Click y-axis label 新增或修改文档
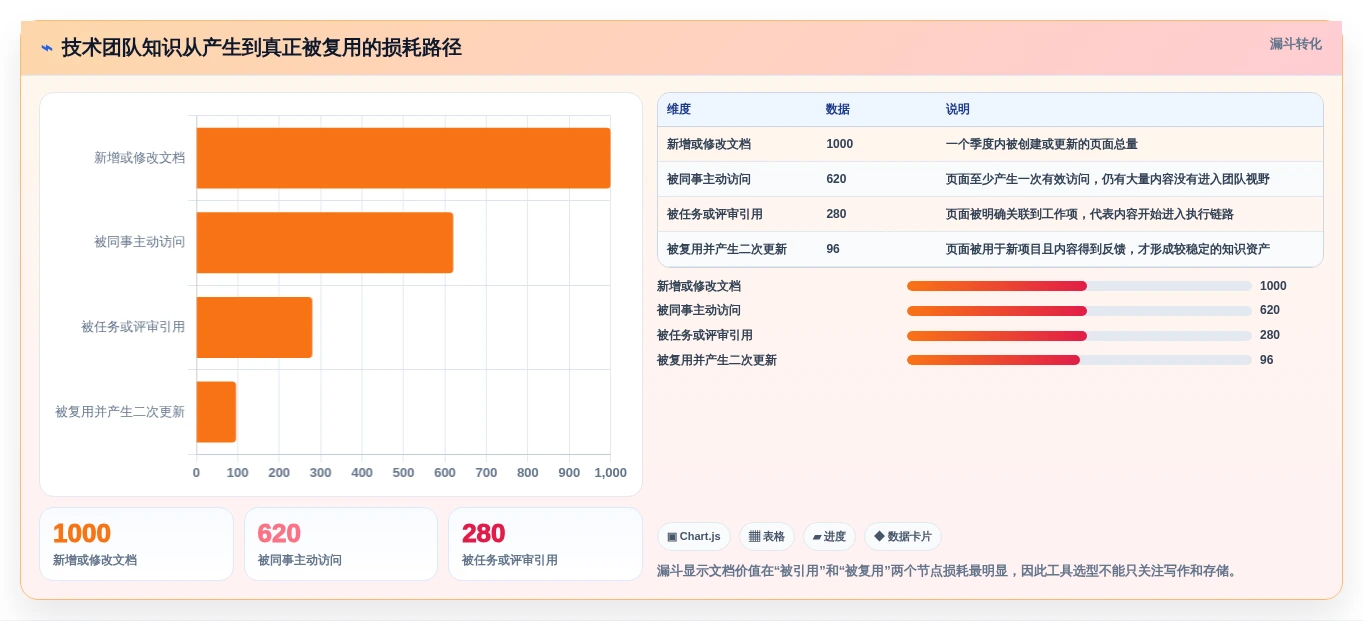This screenshot has width=1363, height=621. click(140, 158)
